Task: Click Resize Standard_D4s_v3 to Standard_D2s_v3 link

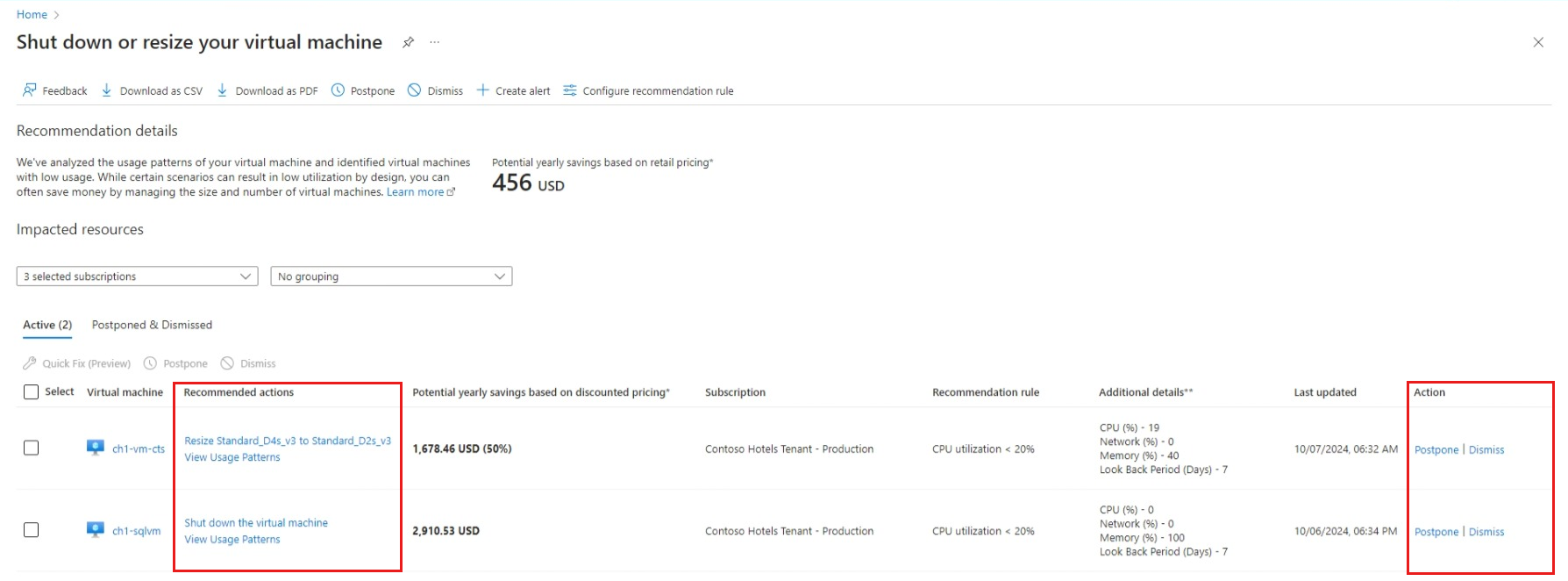Action: (288, 441)
